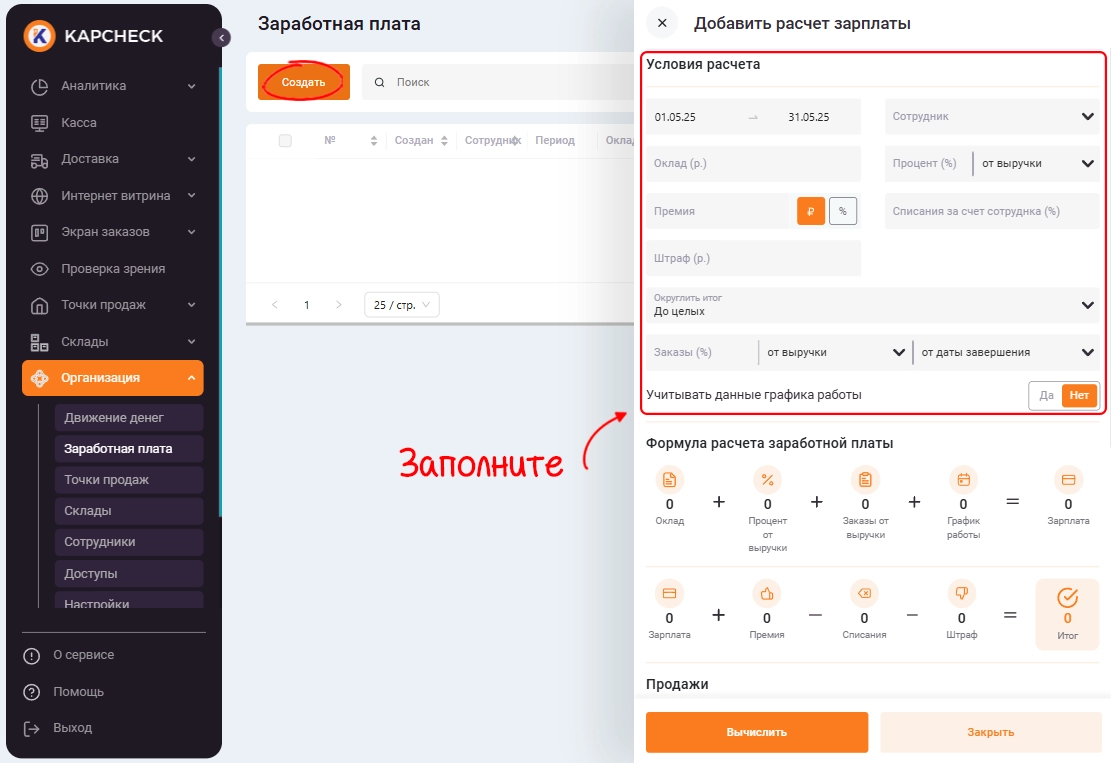Click the Помощь question mark icon
1111x763 pixels.
click(x=31, y=692)
